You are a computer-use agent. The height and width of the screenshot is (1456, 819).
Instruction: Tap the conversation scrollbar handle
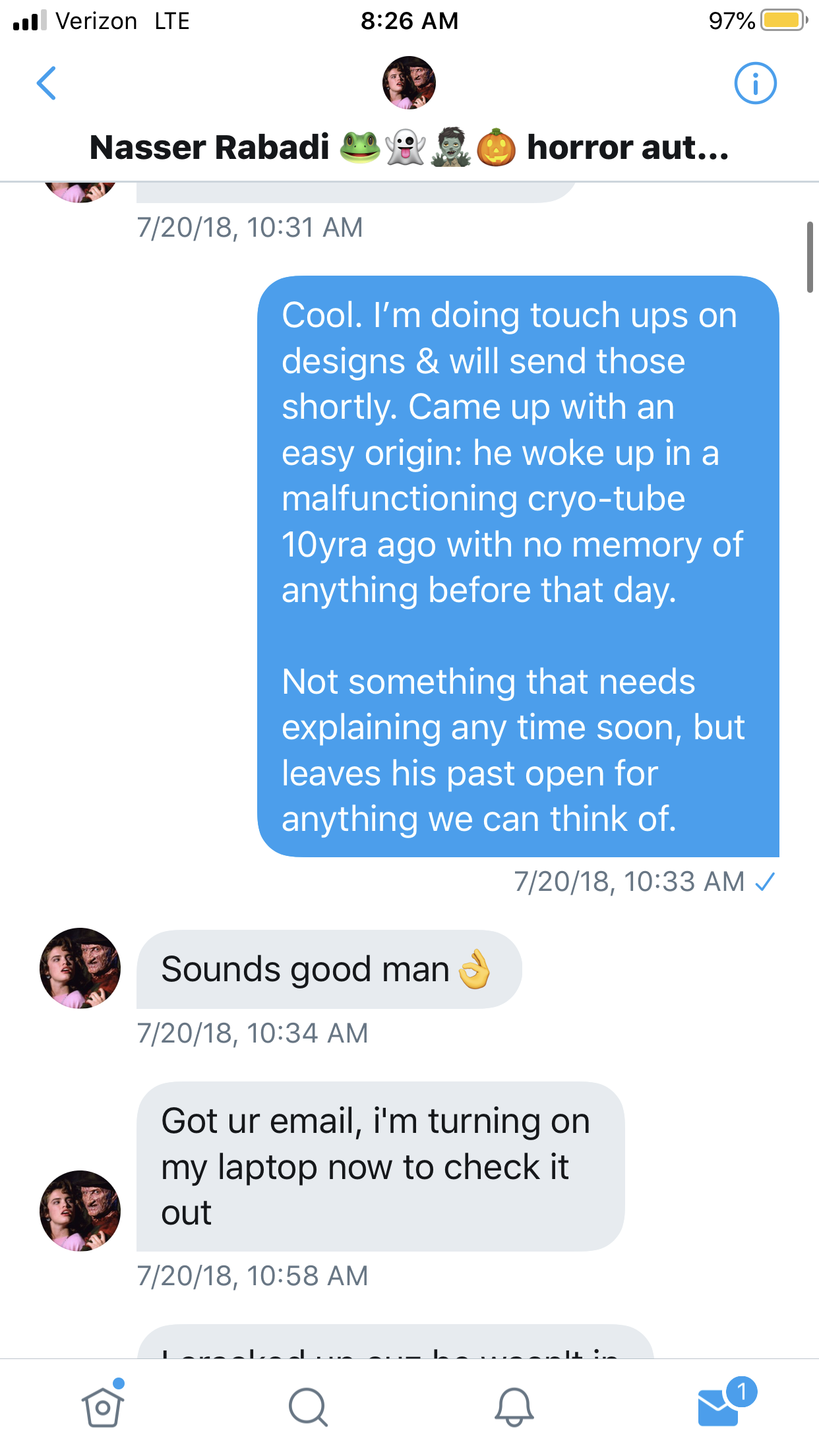pyautogui.click(x=810, y=257)
